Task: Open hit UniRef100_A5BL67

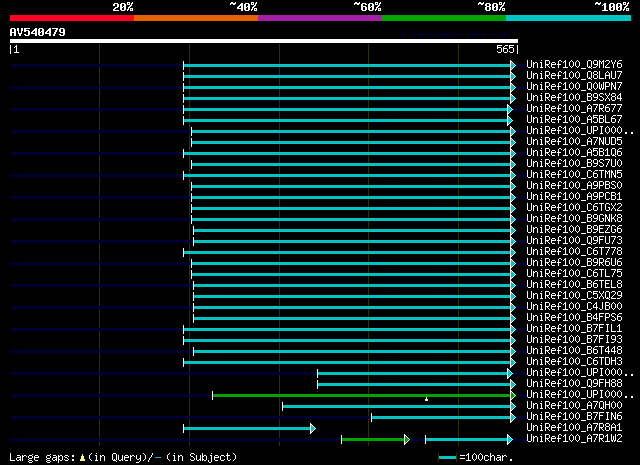Action: pos(574,119)
